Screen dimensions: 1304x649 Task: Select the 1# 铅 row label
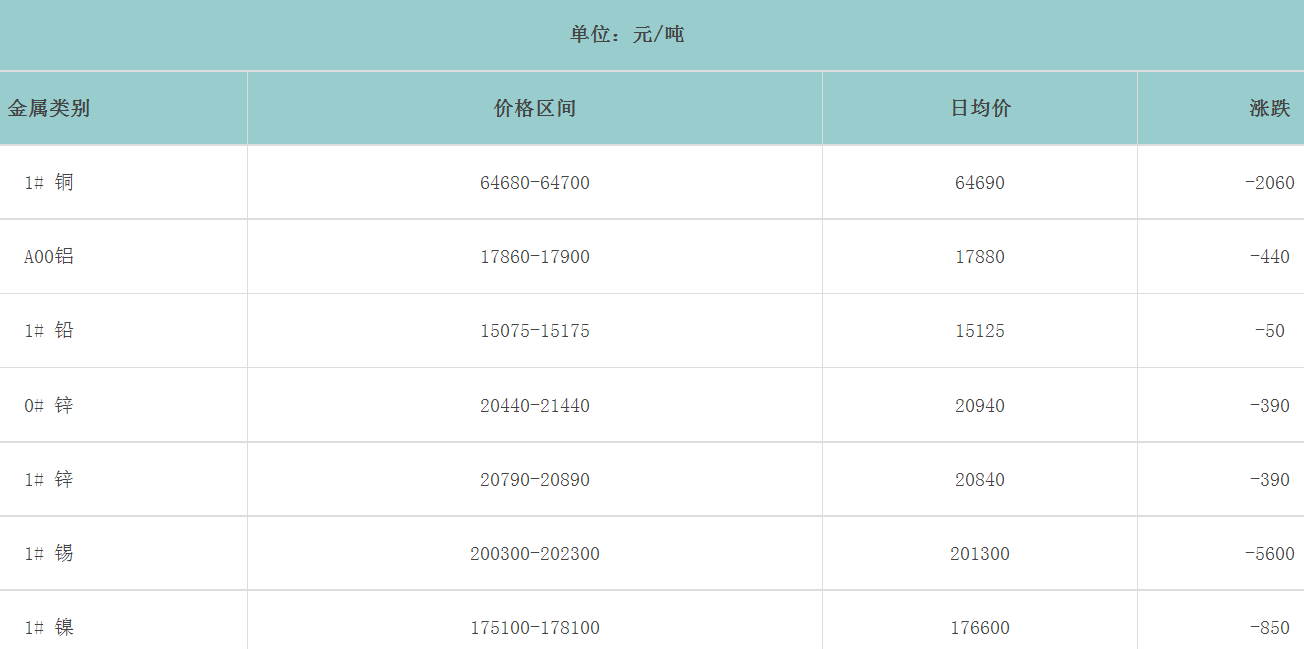(x=49, y=331)
